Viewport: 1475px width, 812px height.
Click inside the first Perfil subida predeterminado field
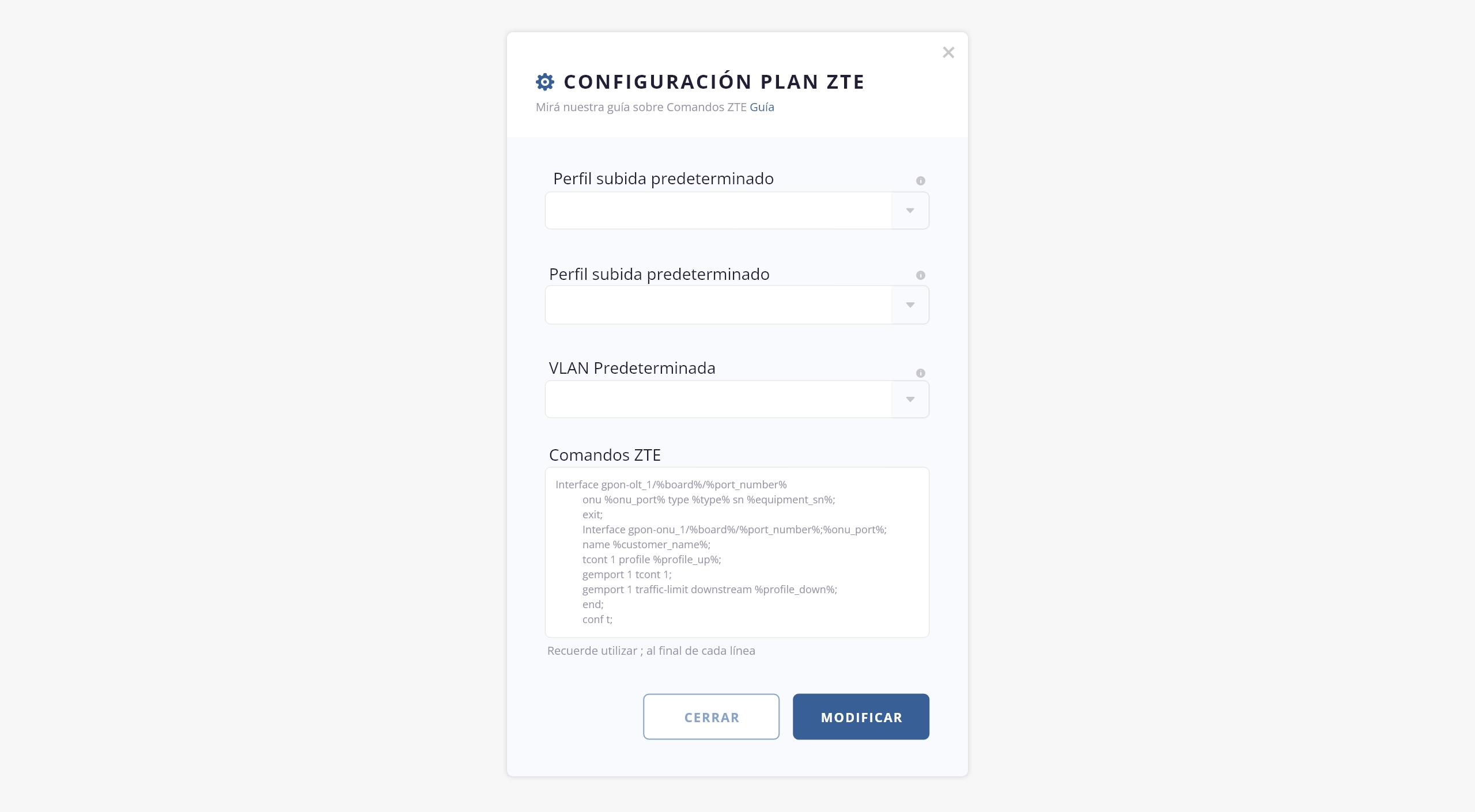click(x=718, y=211)
